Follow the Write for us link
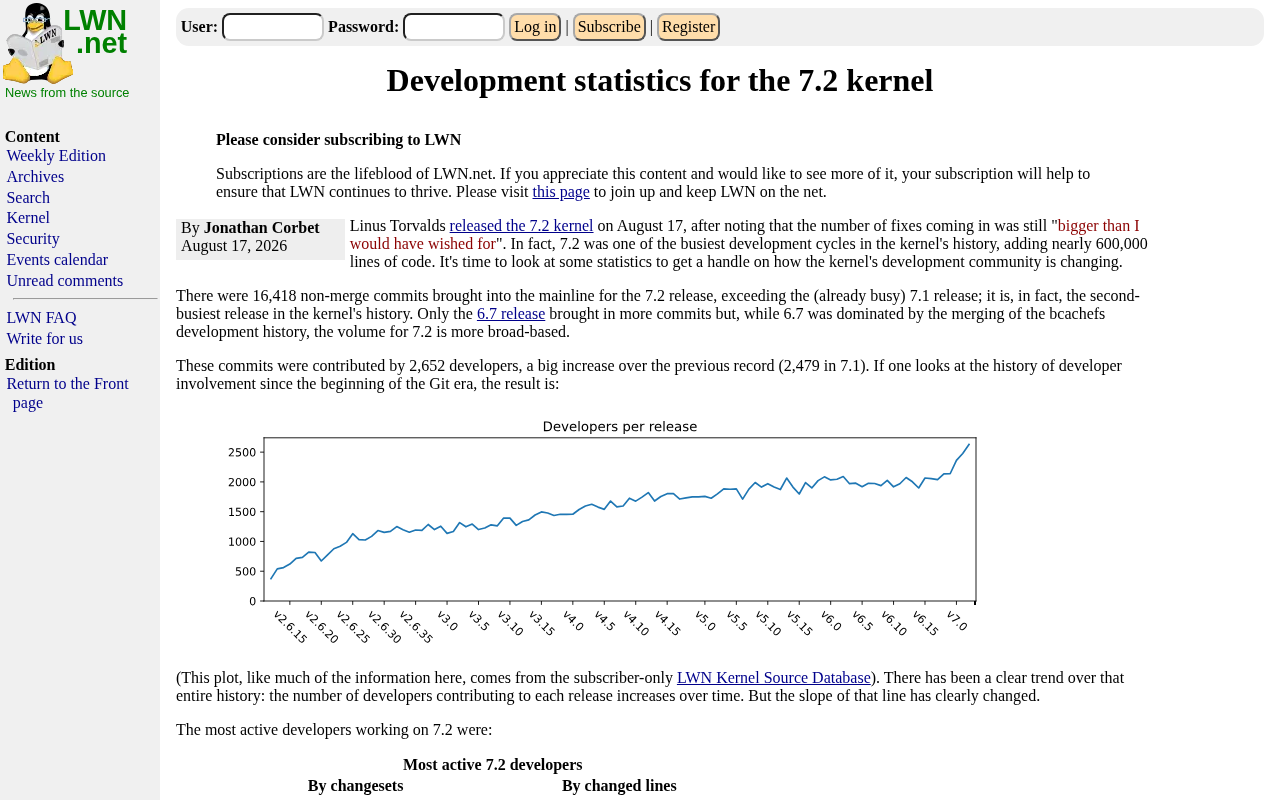 (x=45, y=339)
